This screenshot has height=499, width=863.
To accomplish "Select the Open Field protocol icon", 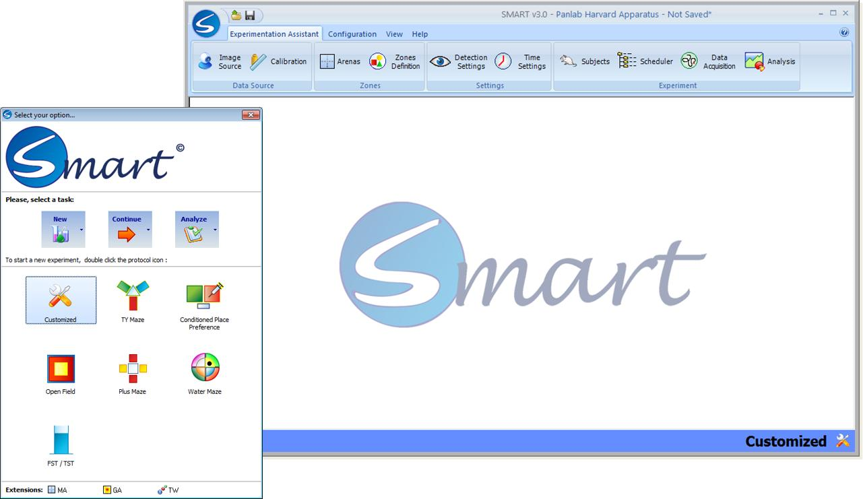I will [61, 375].
